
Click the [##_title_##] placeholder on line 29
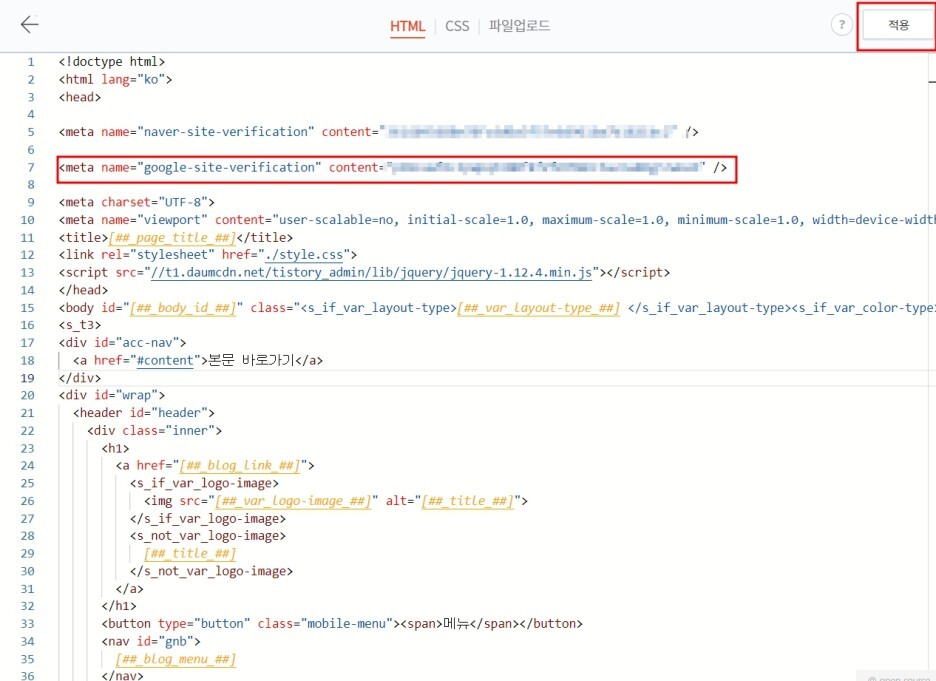[190, 553]
